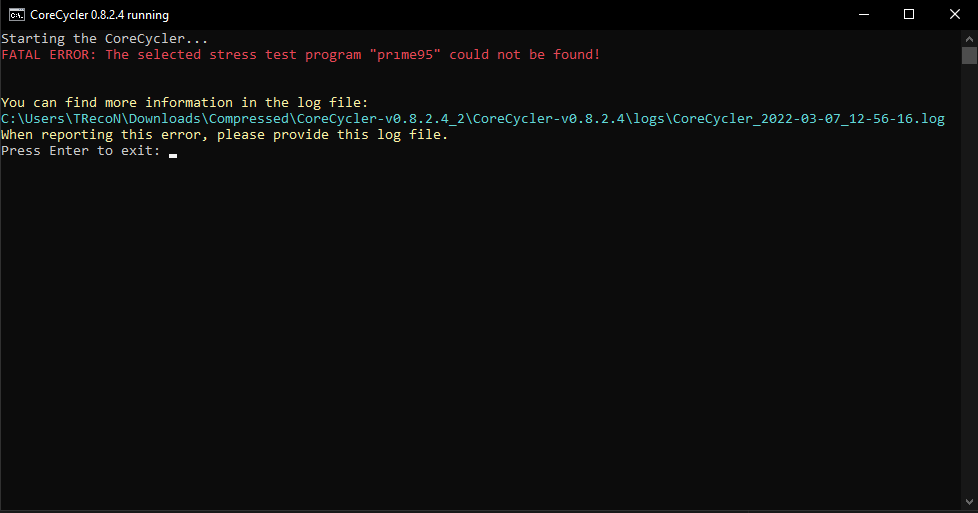The image size is (978, 513).
Task: Close the CoreCycler console window
Action: click(x=955, y=14)
